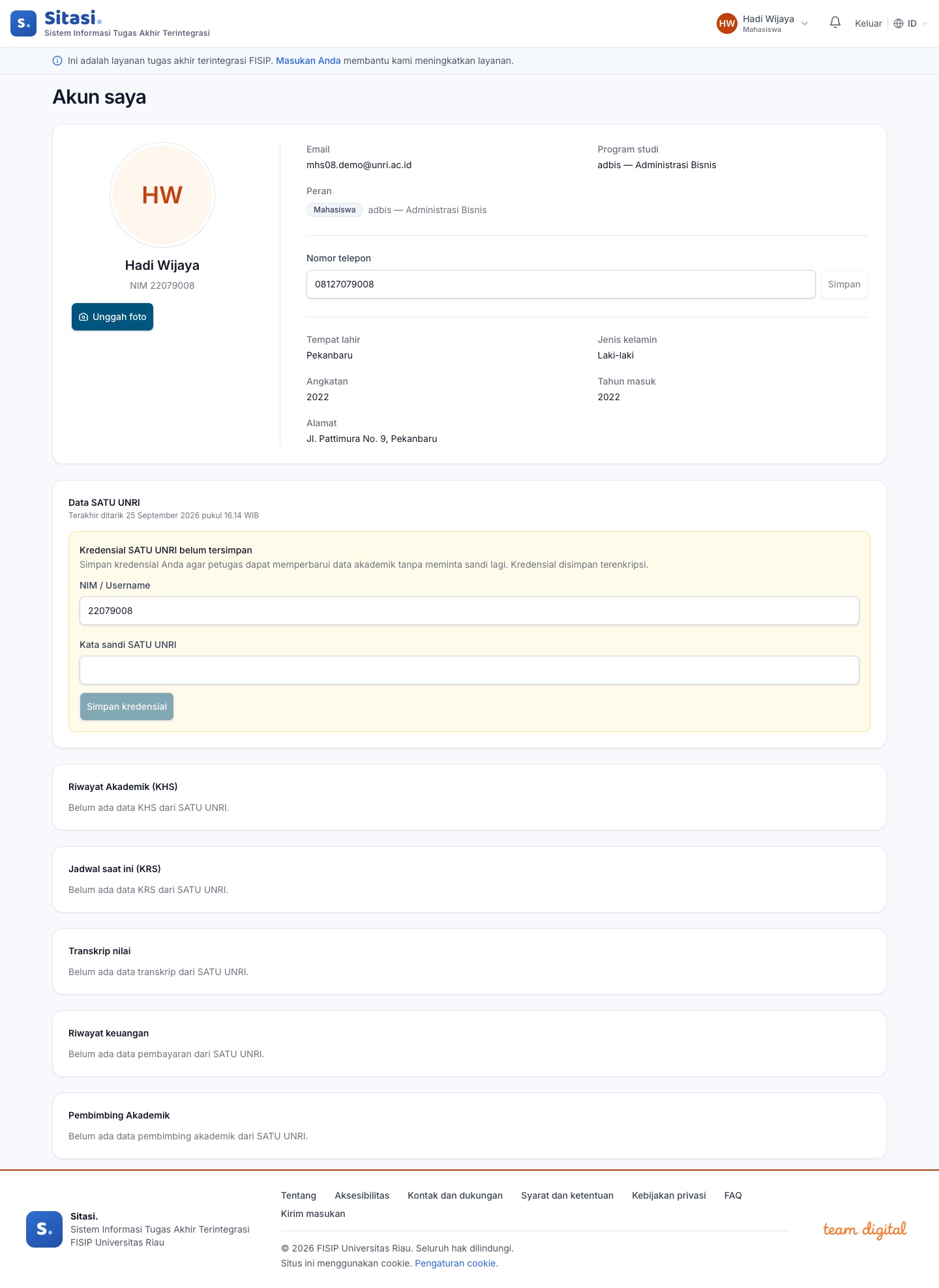Click the info icon in banner
Screen dimensions: 939x1288
[57, 61]
